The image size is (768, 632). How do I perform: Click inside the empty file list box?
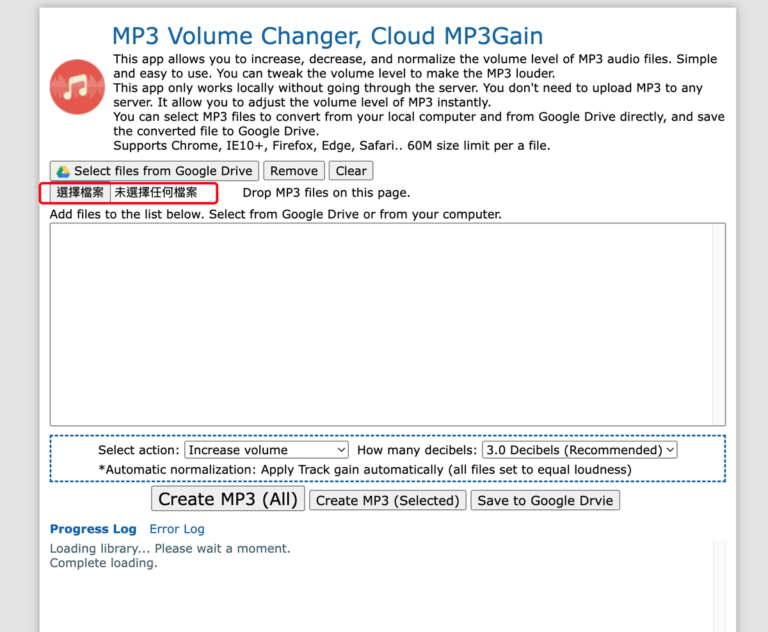pyautogui.click(x=382, y=324)
